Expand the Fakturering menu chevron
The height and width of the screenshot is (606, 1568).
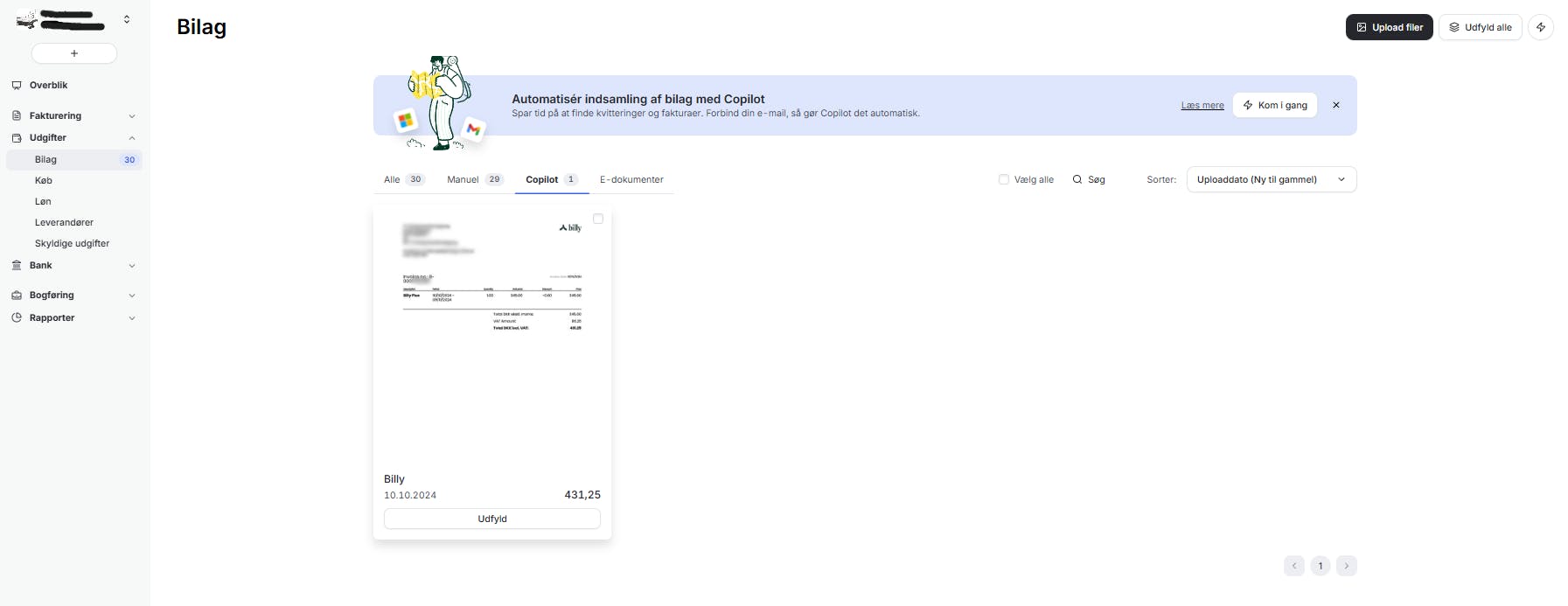(132, 116)
